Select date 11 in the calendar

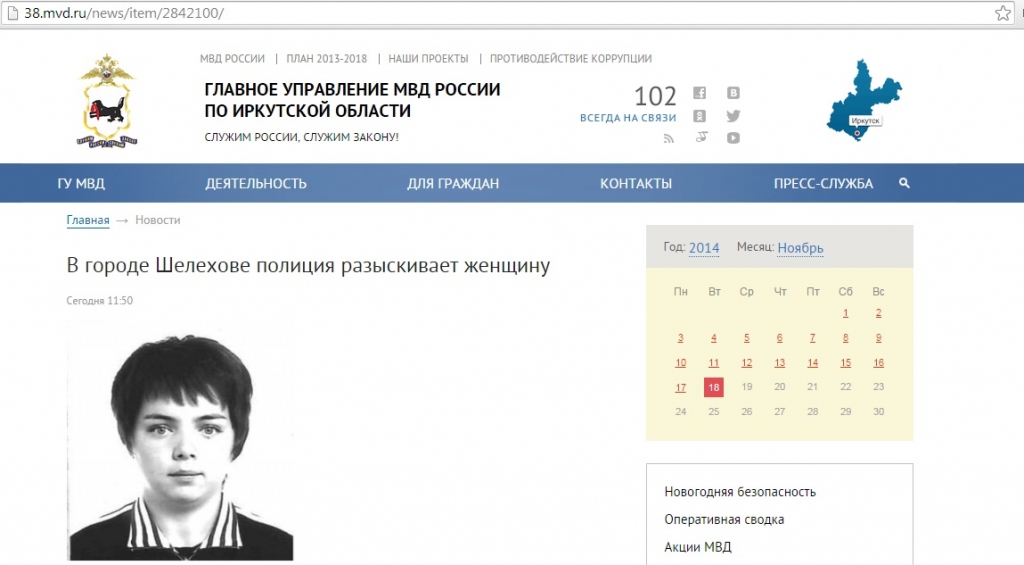714,363
